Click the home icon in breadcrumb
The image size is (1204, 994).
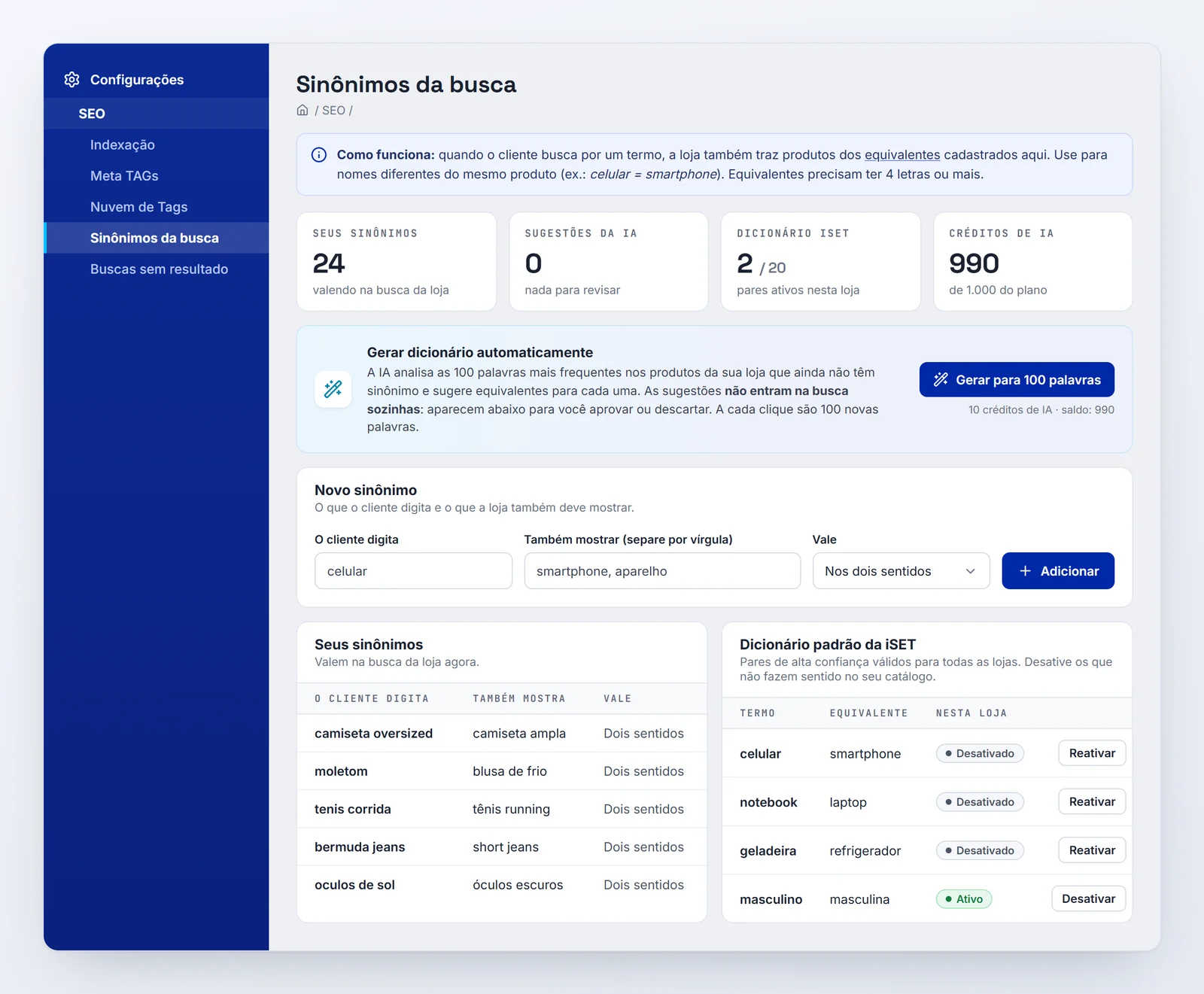tap(303, 110)
